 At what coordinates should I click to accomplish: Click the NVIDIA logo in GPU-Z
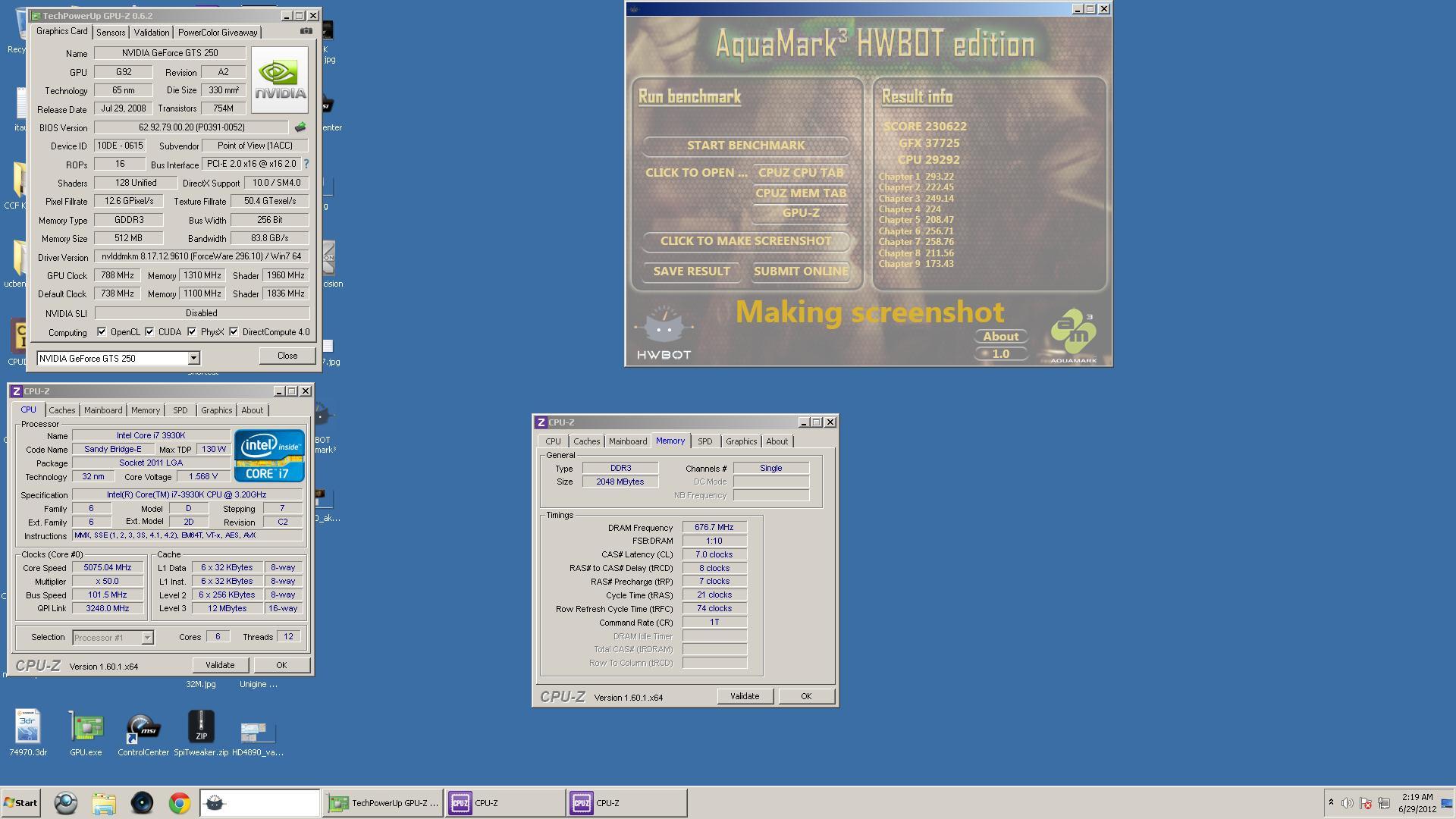(x=280, y=80)
